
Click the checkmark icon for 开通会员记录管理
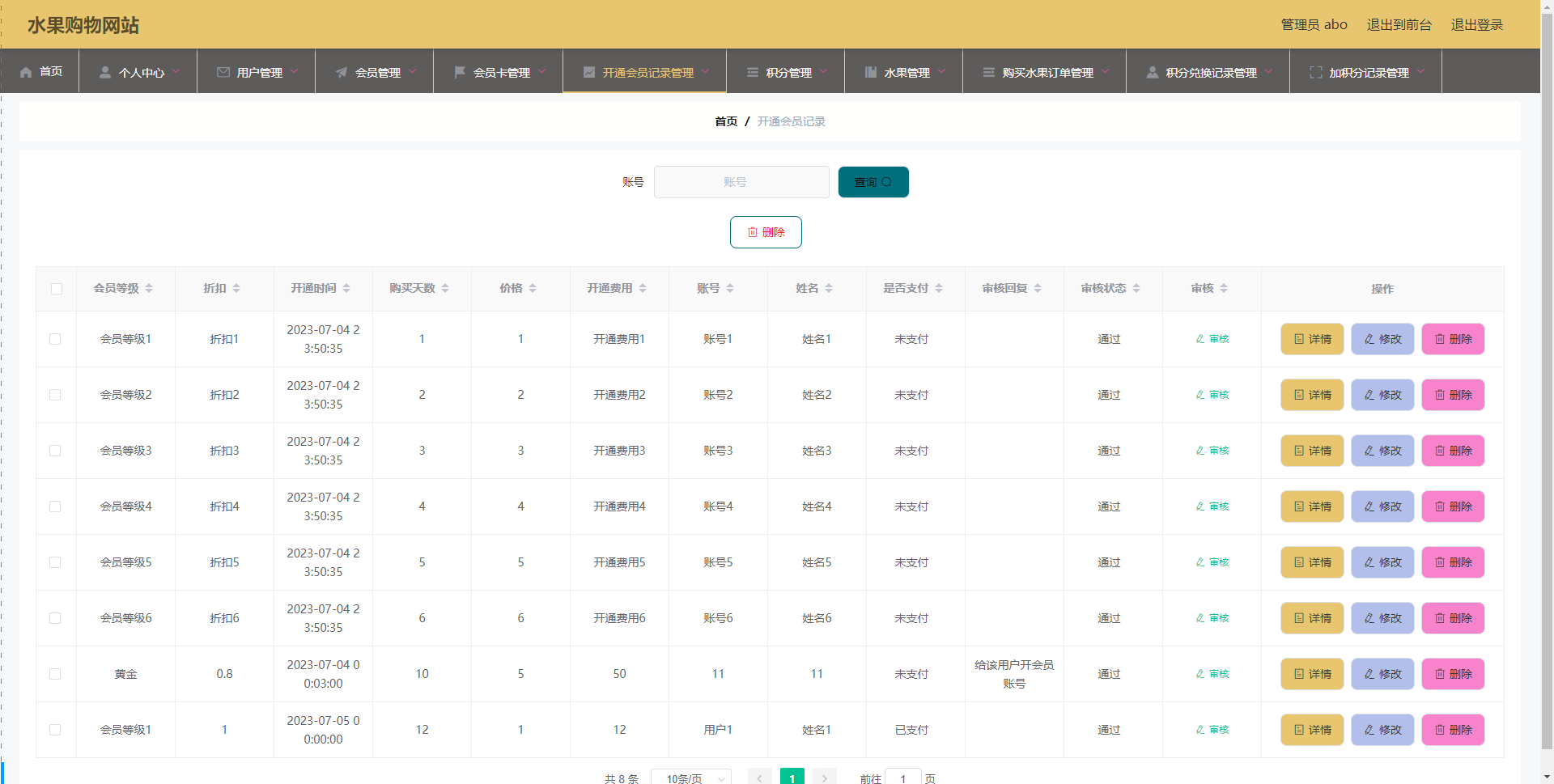(589, 72)
